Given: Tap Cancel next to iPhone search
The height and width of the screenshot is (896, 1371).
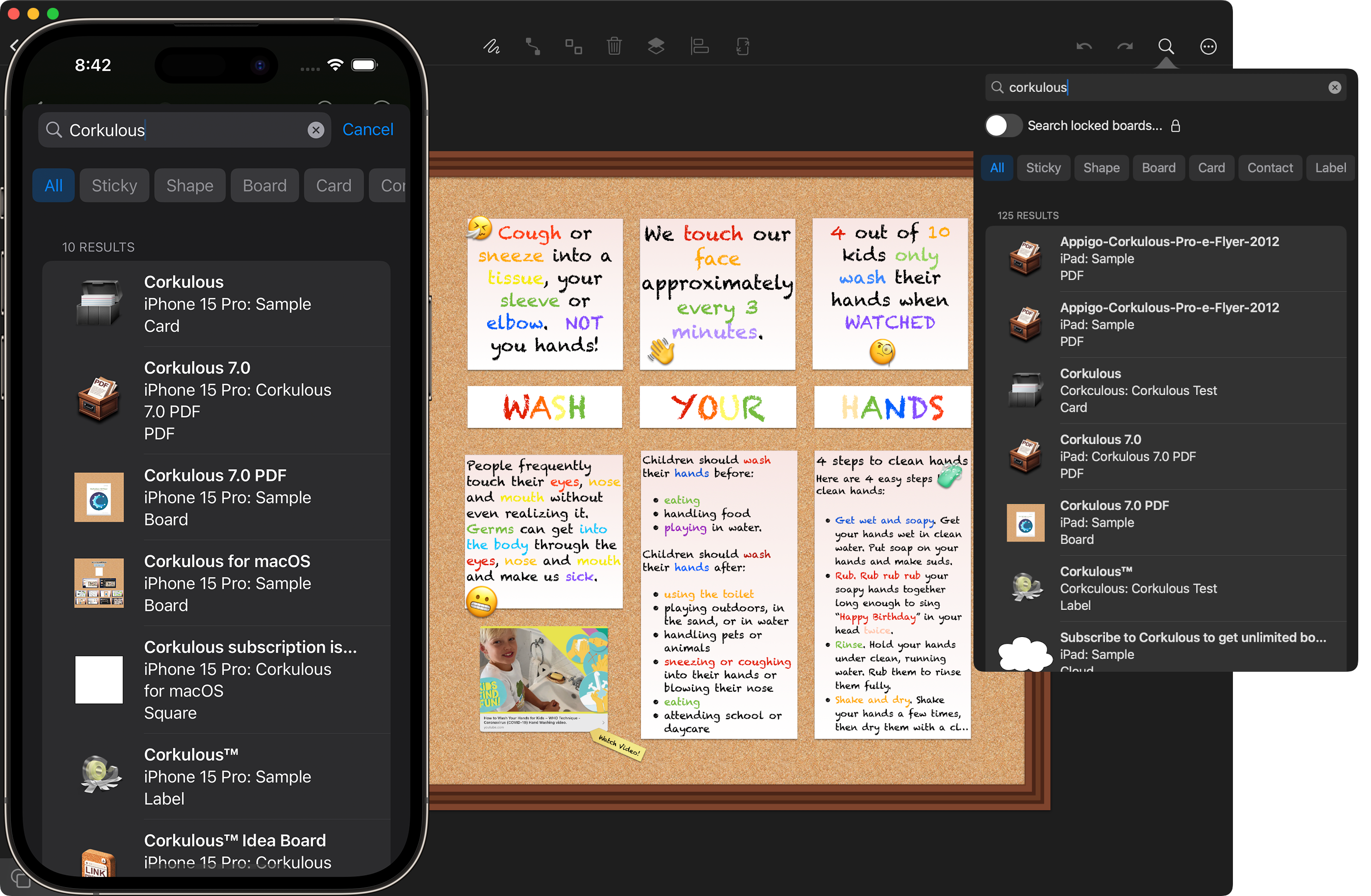Looking at the screenshot, I should point(368,130).
